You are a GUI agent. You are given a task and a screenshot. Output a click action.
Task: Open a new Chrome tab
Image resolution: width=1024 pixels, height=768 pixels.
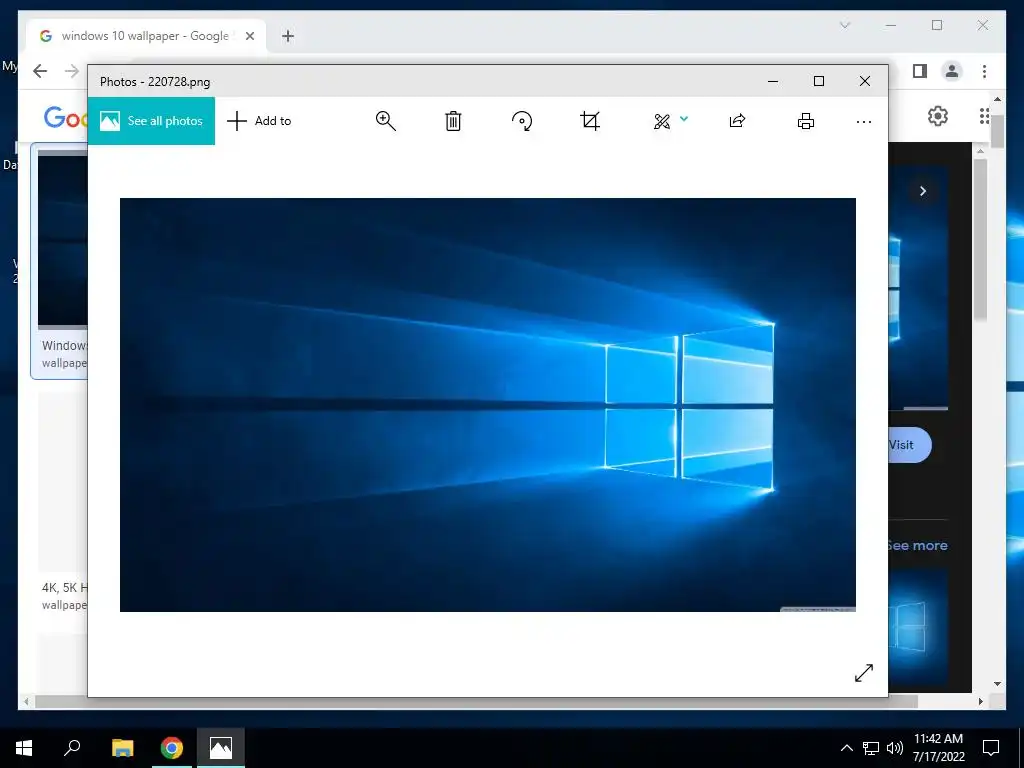[287, 36]
